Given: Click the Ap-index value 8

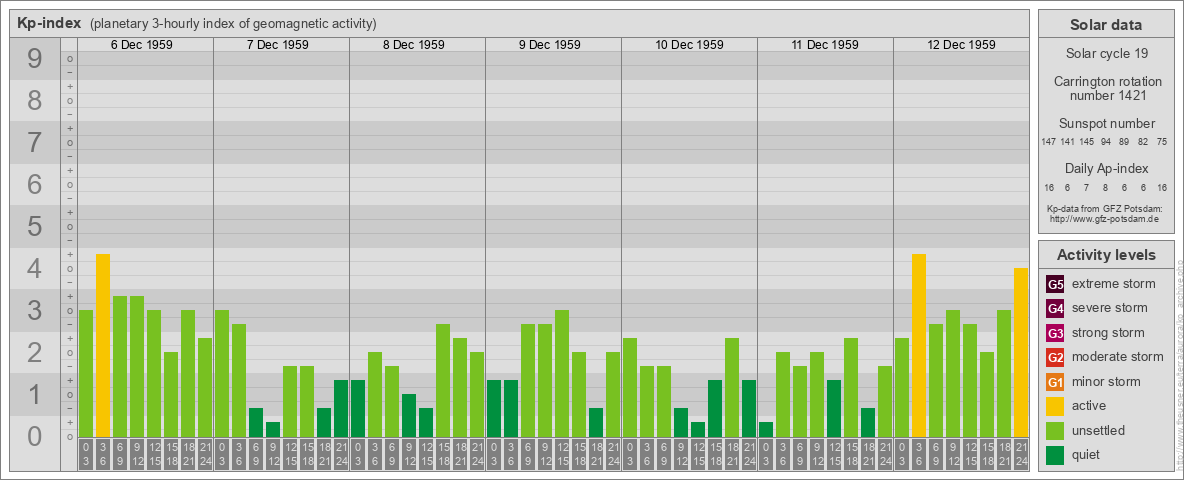Looking at the screenshot, I should coord(1105,187).
